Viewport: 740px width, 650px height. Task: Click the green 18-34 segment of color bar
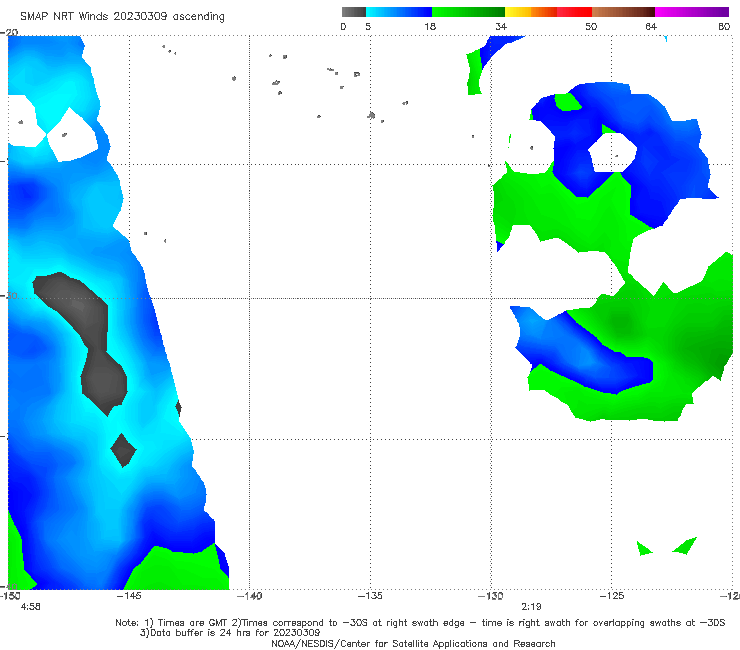coord(468,12)
